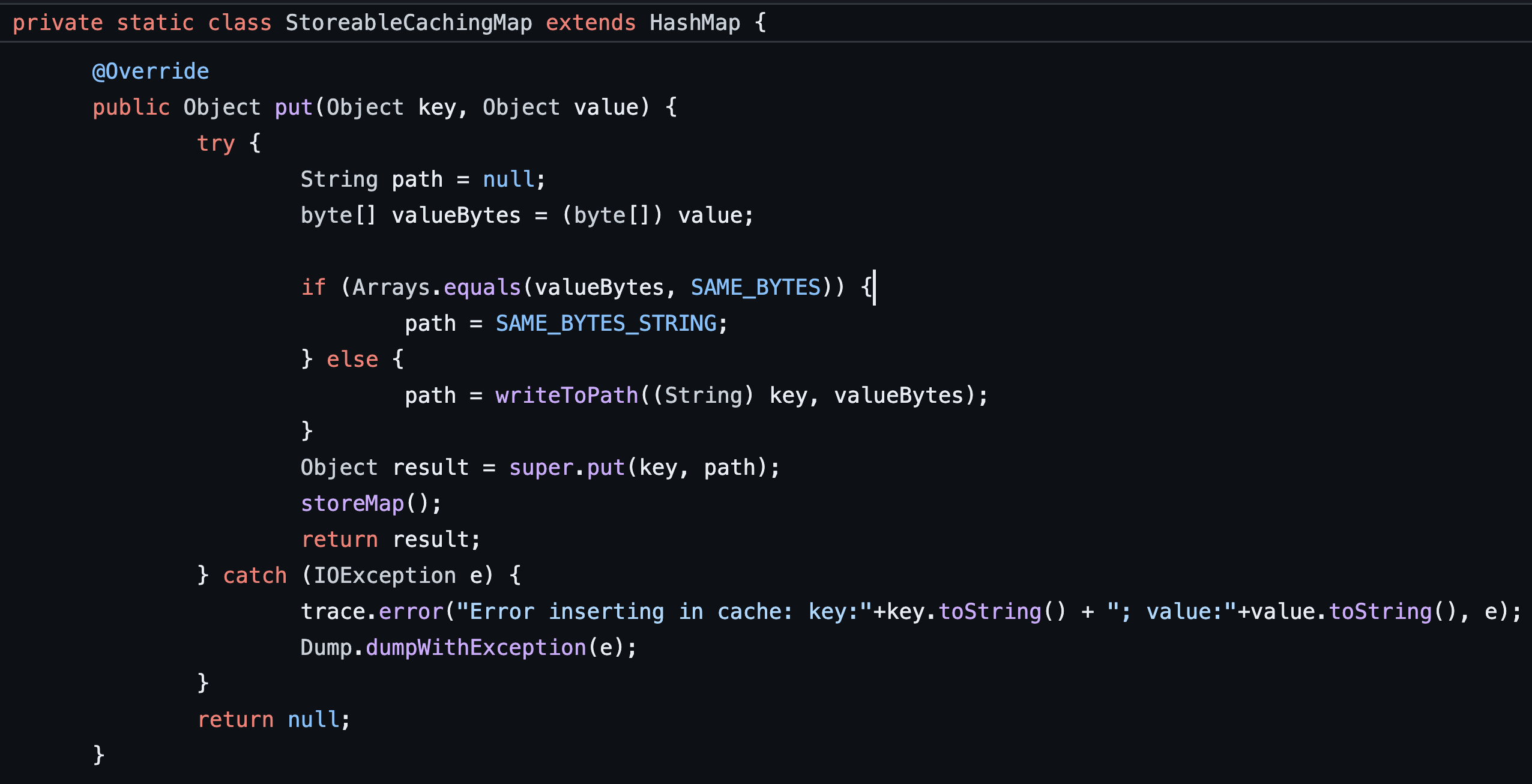Click the SAME_BYTES_STRING constant

[x=606, y=324]
